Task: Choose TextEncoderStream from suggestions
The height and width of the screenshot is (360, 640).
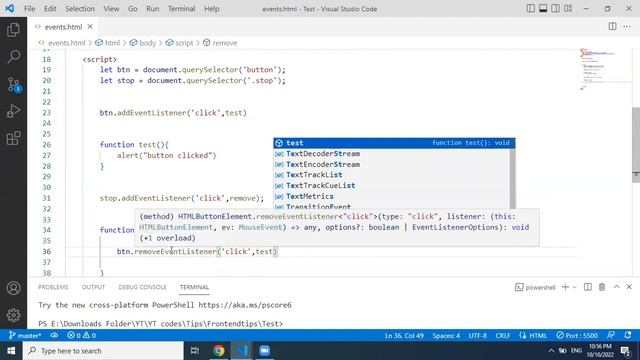Action: [391, 164]
